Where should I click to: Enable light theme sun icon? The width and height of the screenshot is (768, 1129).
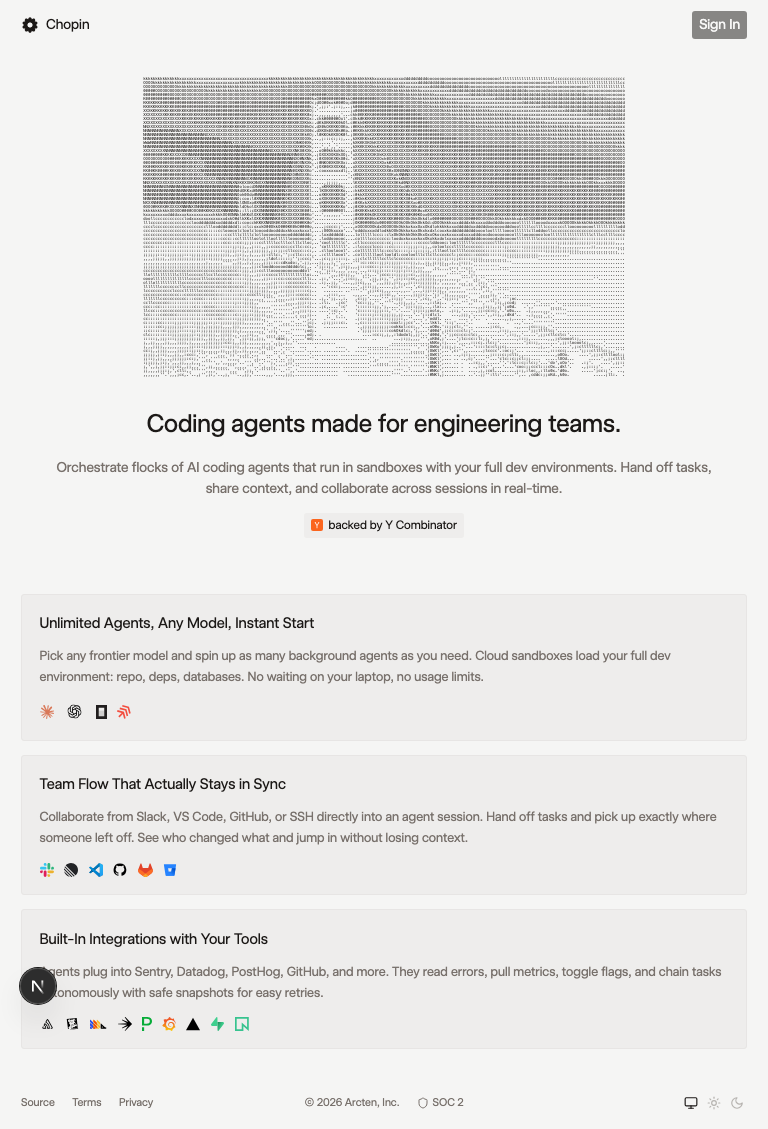click(x=714, y=1102)
